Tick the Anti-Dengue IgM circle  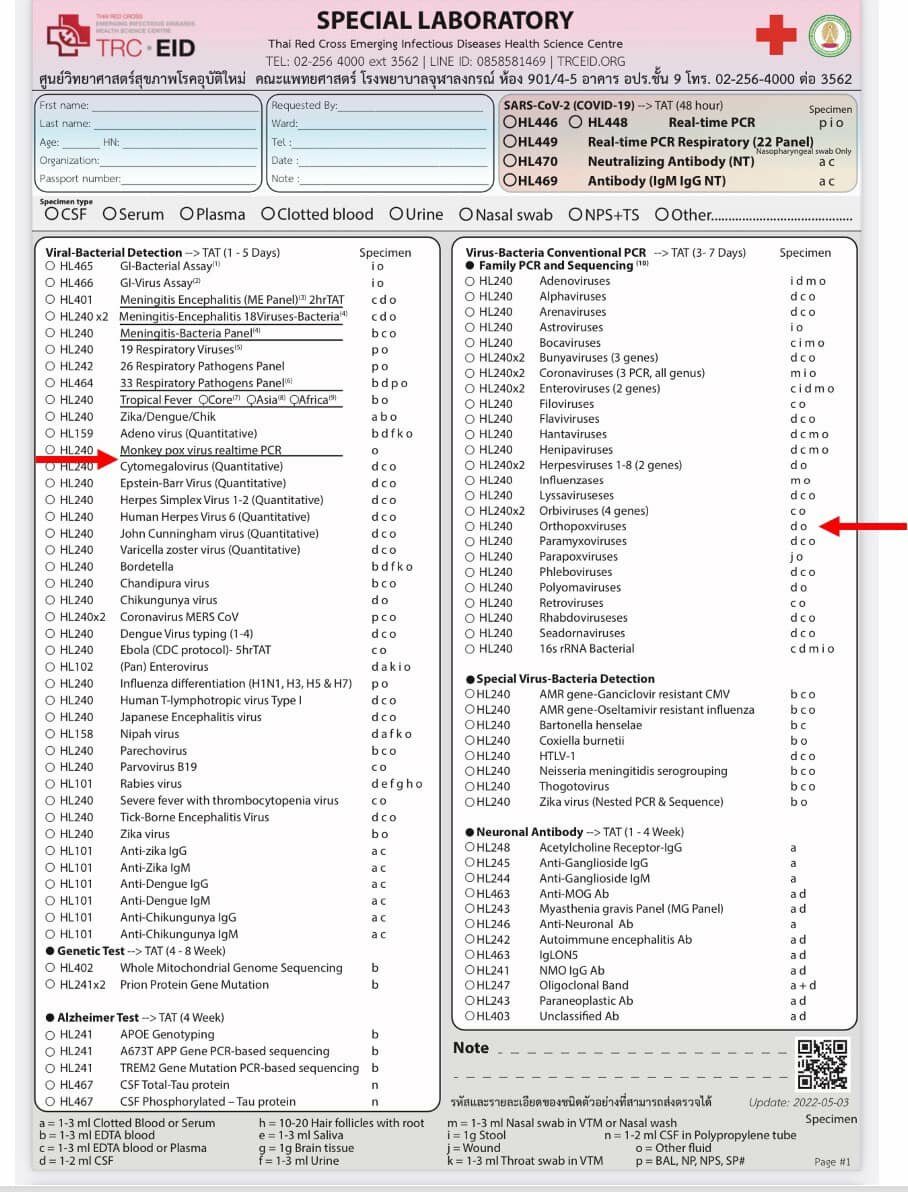[50, 901]
